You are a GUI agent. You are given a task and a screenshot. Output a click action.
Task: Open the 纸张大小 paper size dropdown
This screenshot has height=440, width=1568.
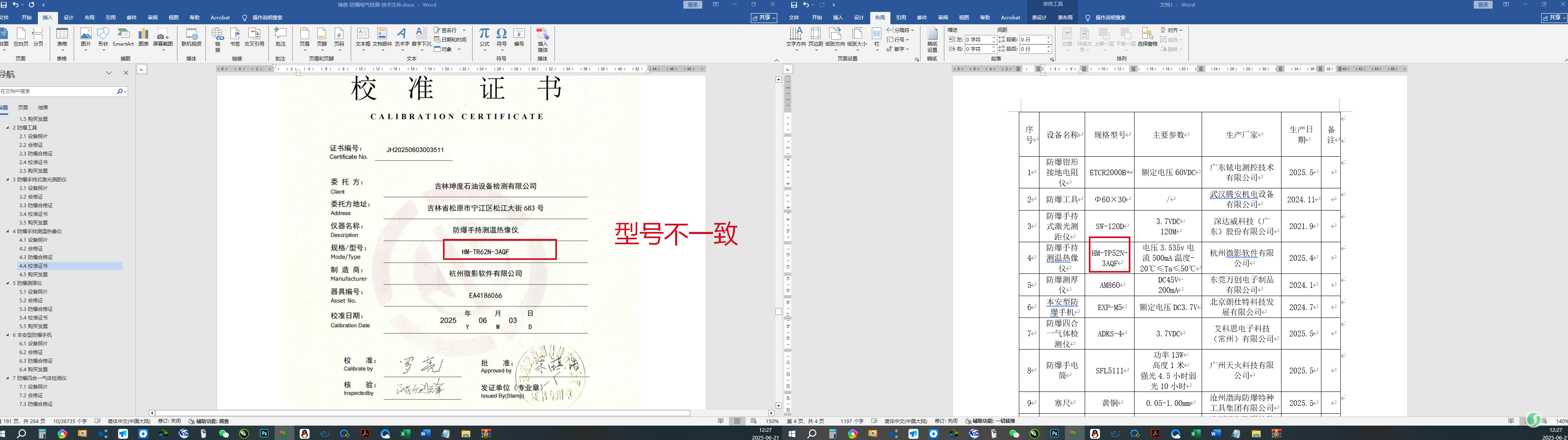tap(857, 38)
